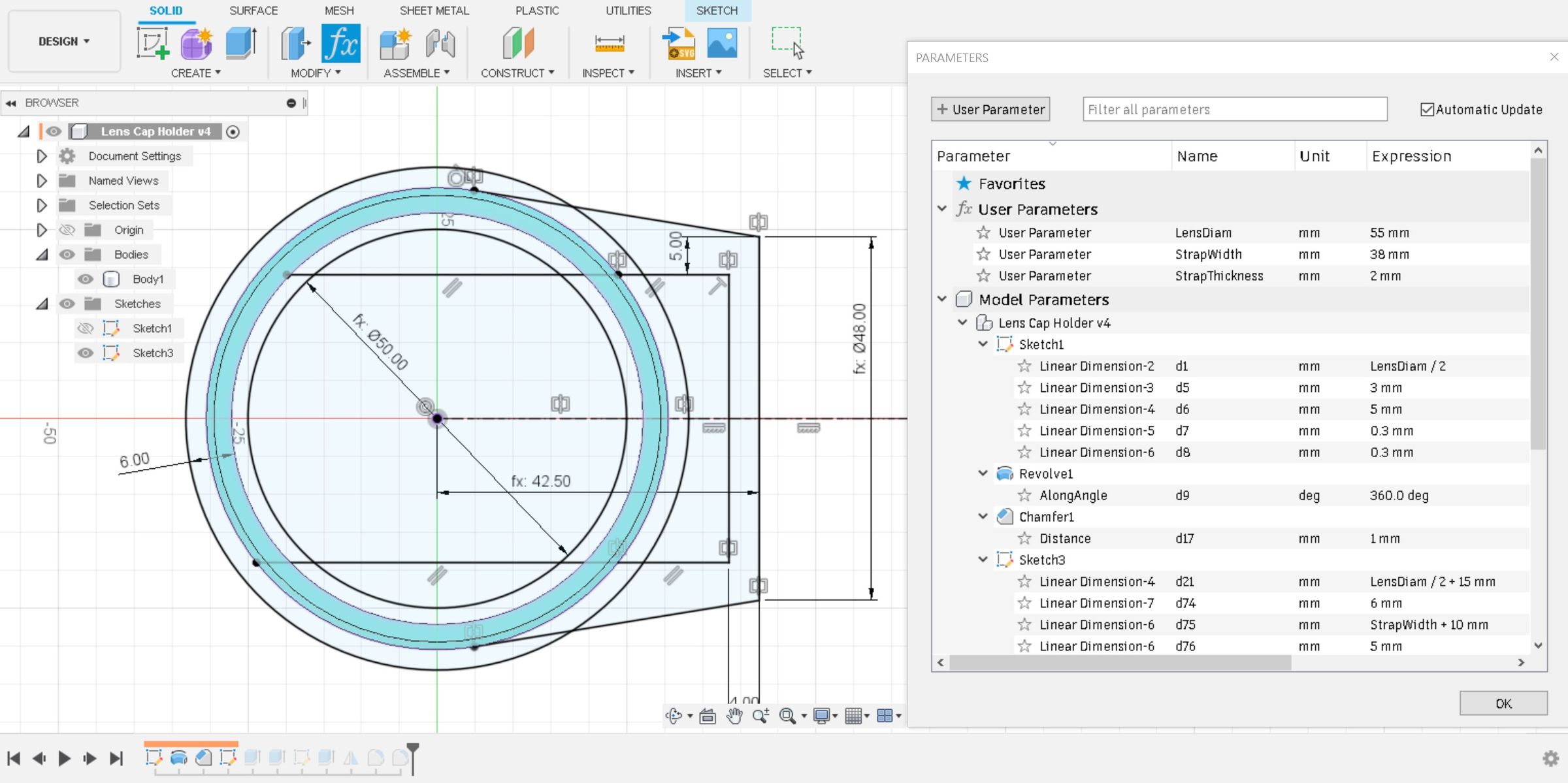1568x783 pixels.
Task: Insert a Canvas image
Action: click(x=721, y=42)
